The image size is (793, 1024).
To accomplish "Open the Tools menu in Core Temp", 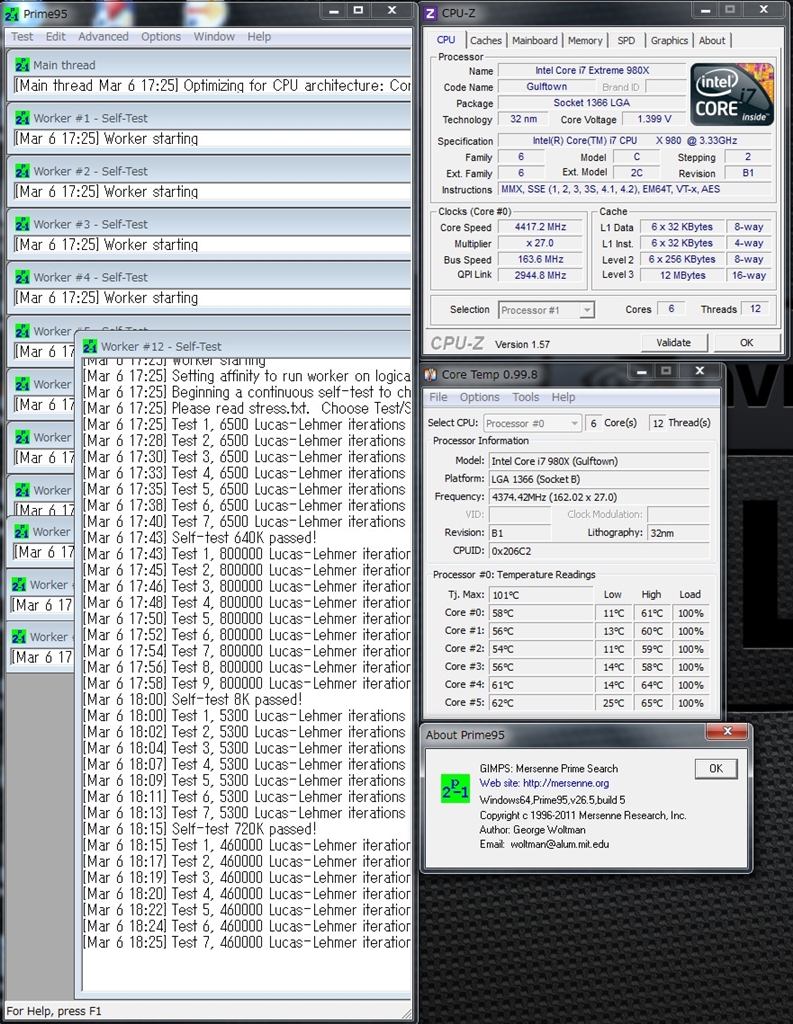I will click(525, 397).
